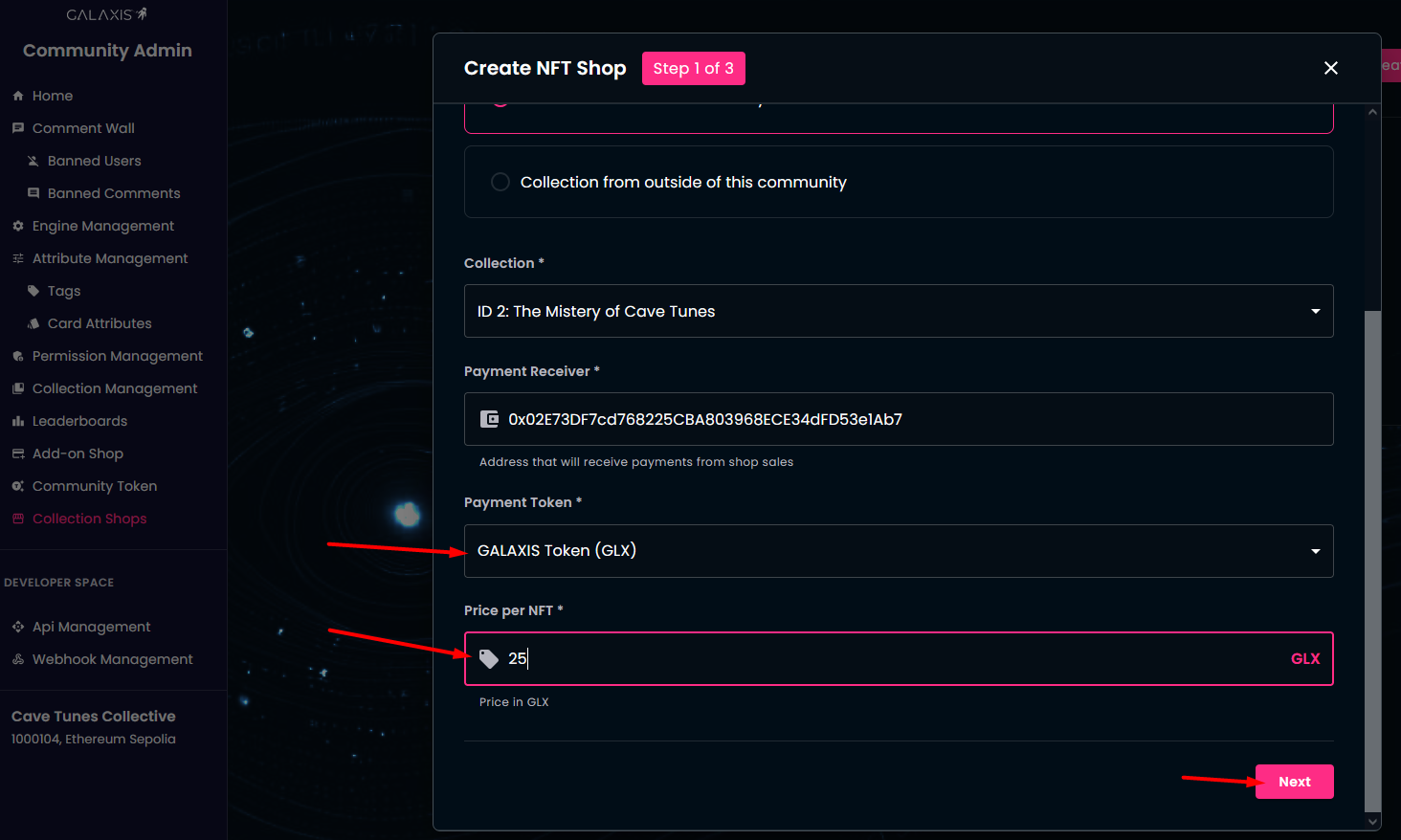The height and width of the screenshot is (840, 1401).
Task: Click the Engine Management gear icon
Action: tap(18, 226)
